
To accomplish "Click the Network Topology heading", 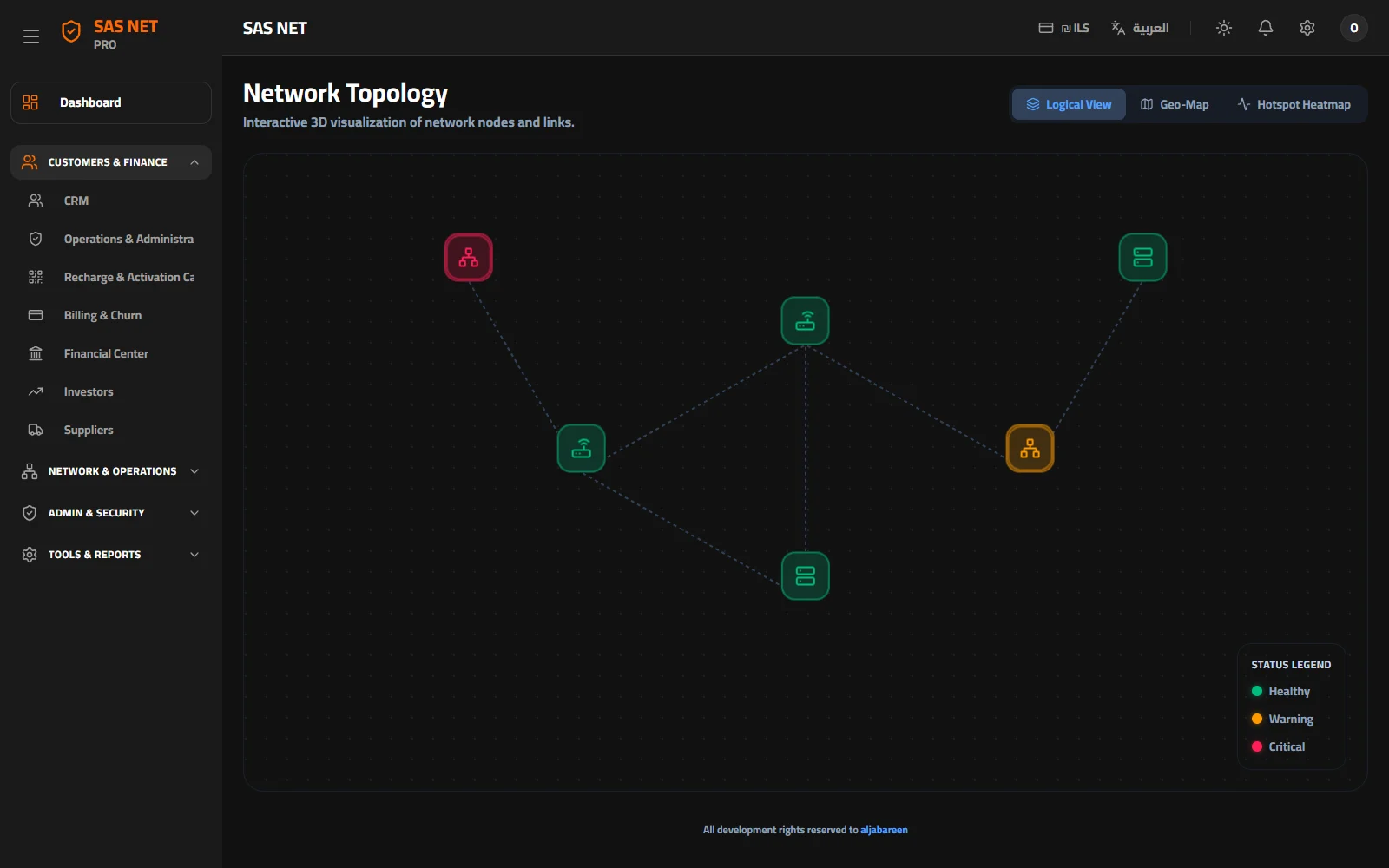I will pyautogui.click(x=346, y=93).
